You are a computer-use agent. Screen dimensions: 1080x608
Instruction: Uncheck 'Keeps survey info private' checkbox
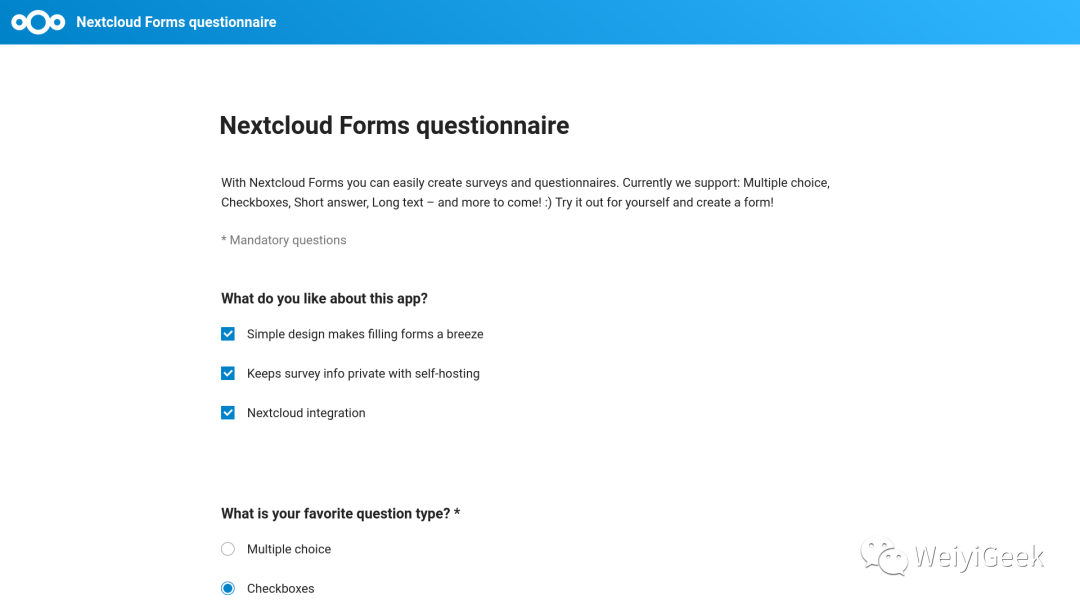click(x=228, y=373)
